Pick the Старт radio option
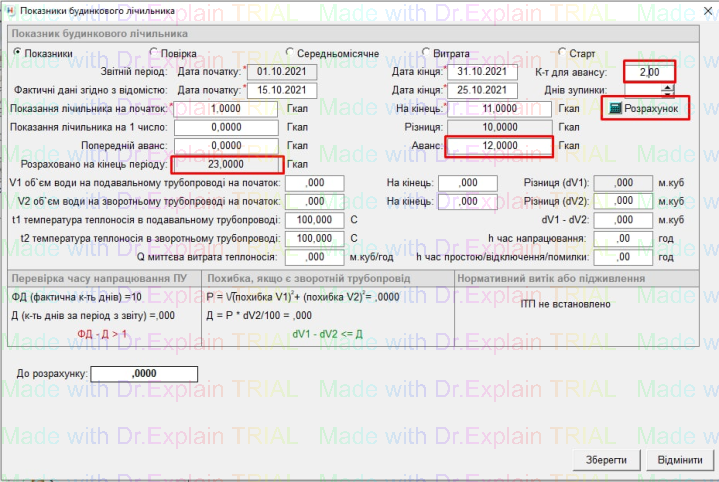This screenshot has height=482, width=719. tap(561, 53)
